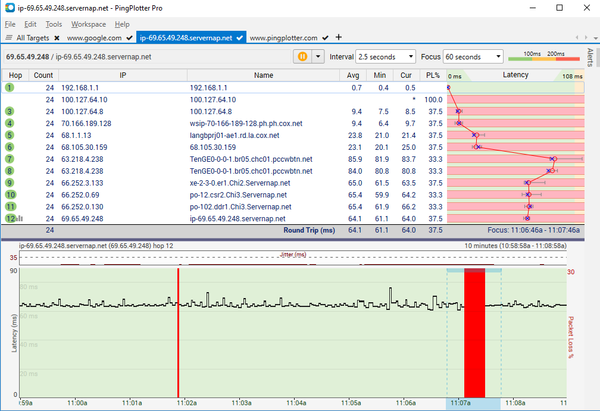Click the Min column header
This screenshot has width=600, height=411.
pos(380,75)
